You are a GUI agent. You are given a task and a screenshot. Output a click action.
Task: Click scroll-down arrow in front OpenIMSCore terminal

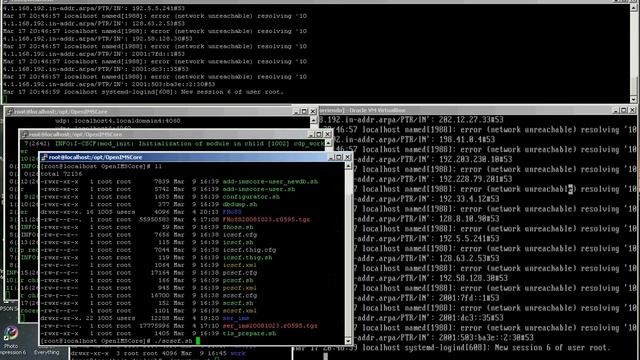click(x=348, y=341)
